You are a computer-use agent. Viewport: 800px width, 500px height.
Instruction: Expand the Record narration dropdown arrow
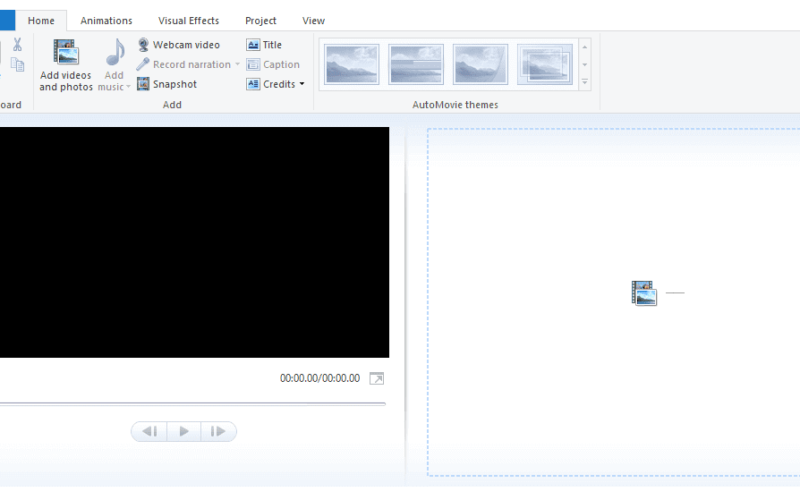coord(237,64)
